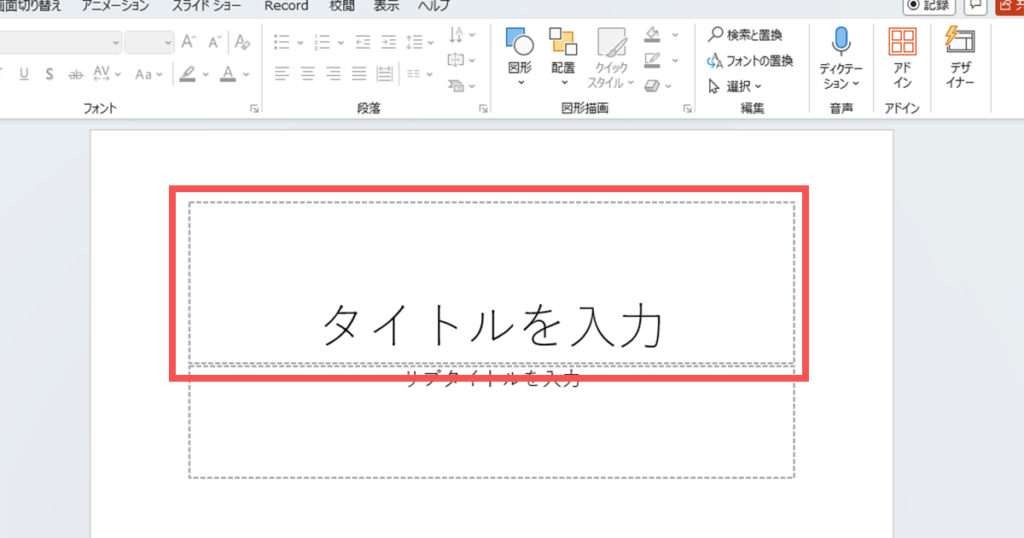Click the 記録 record button

coord(929,5)
